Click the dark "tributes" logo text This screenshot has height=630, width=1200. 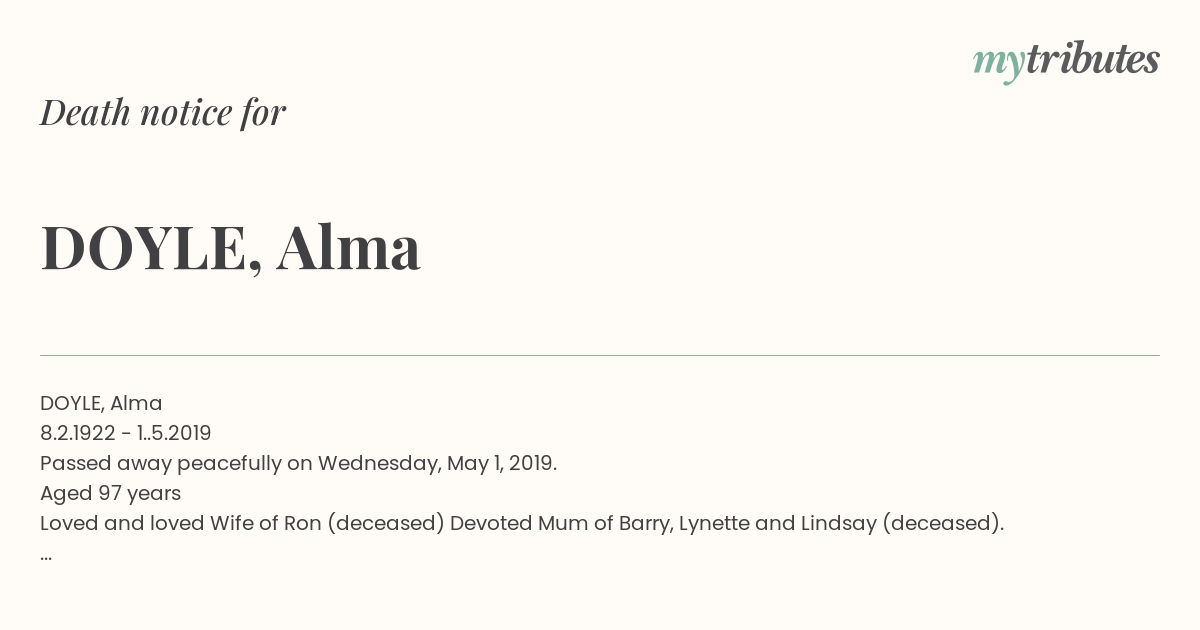coord(1092,59)
